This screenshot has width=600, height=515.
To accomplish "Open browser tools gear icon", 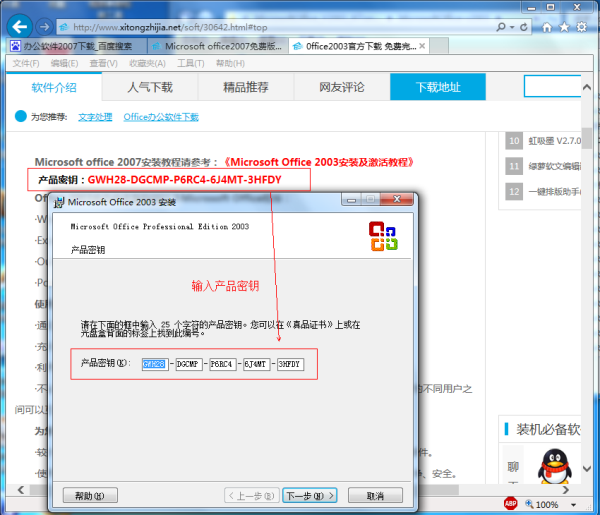I will tap(582, 27).
